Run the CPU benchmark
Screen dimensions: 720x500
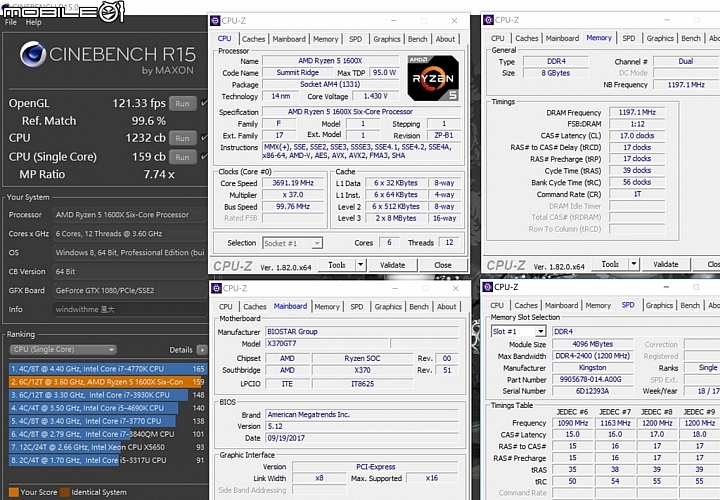coord(182,138)
